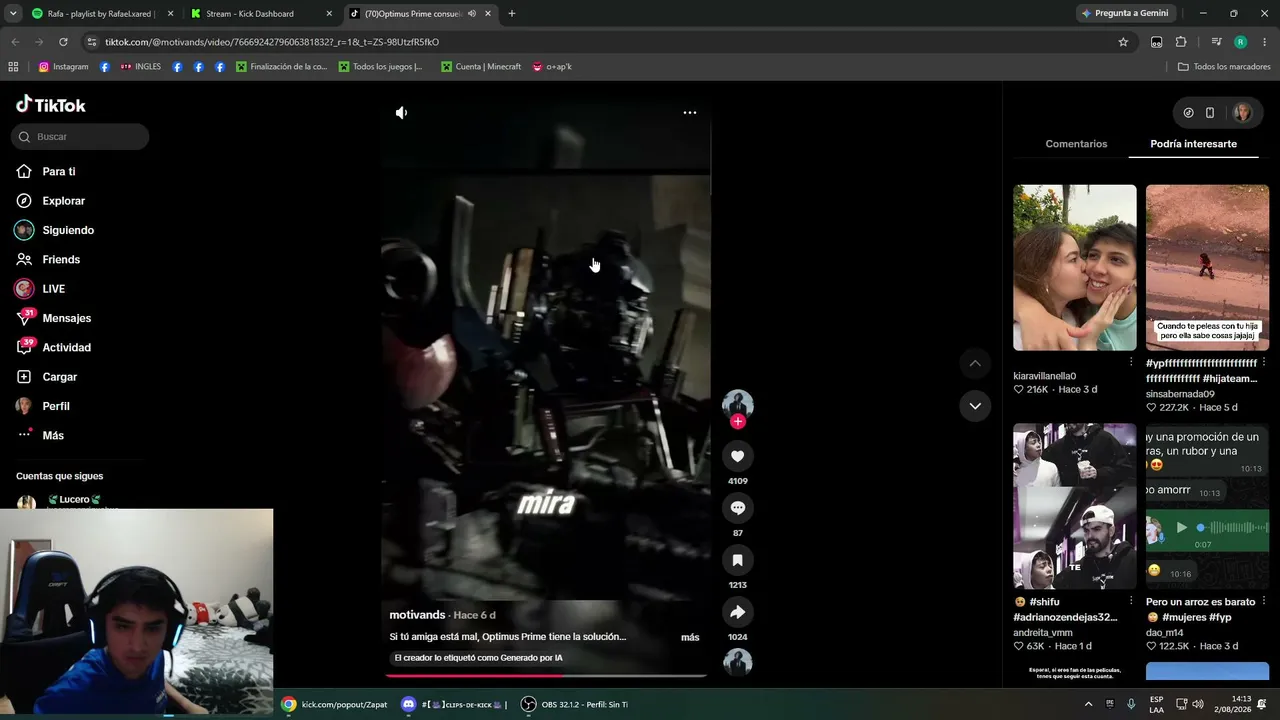
Task: Open new browser tab with plus button
Action: (x=511, y=14)
